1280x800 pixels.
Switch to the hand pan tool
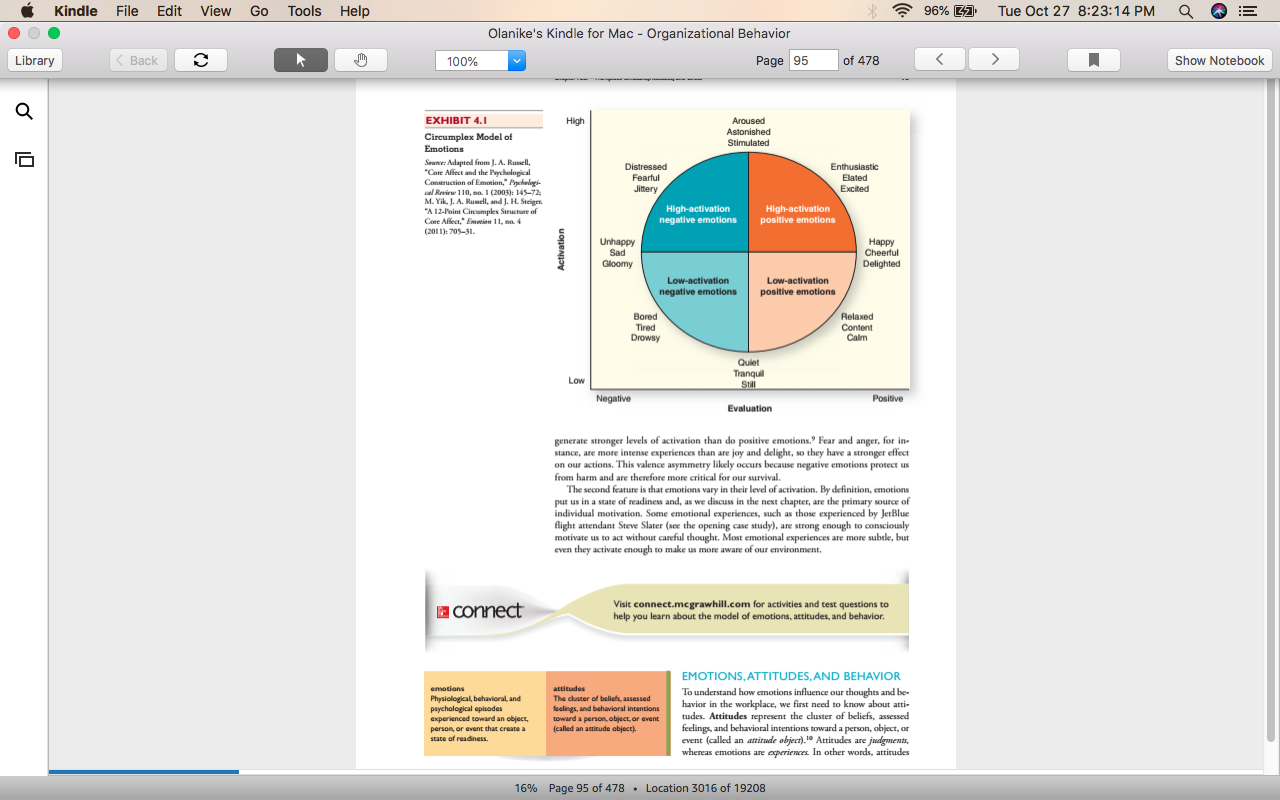click(x=361, y=60)
